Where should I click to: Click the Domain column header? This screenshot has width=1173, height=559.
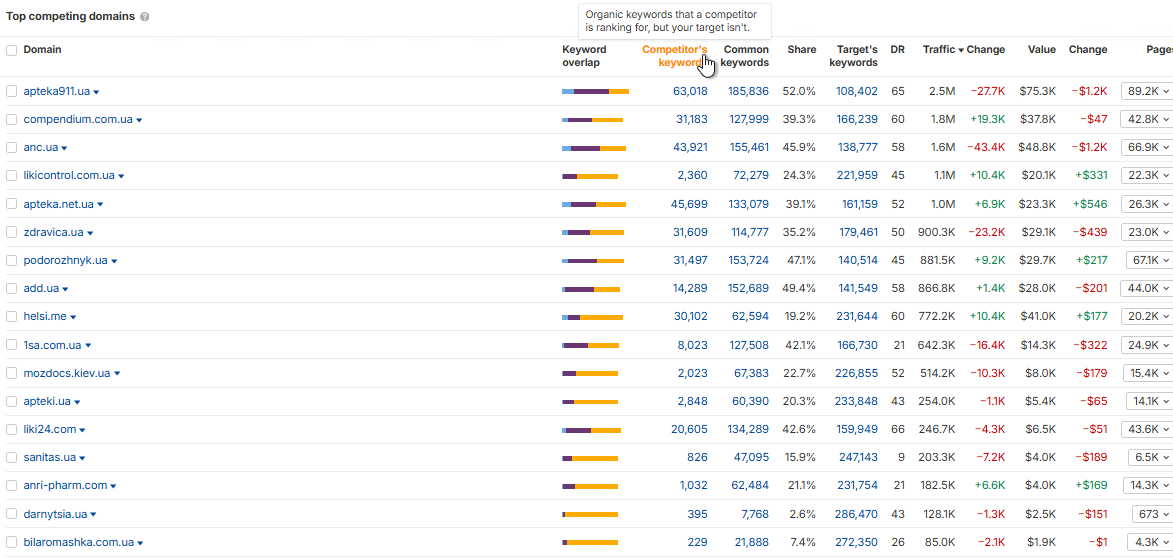click(x=43, y=49)
